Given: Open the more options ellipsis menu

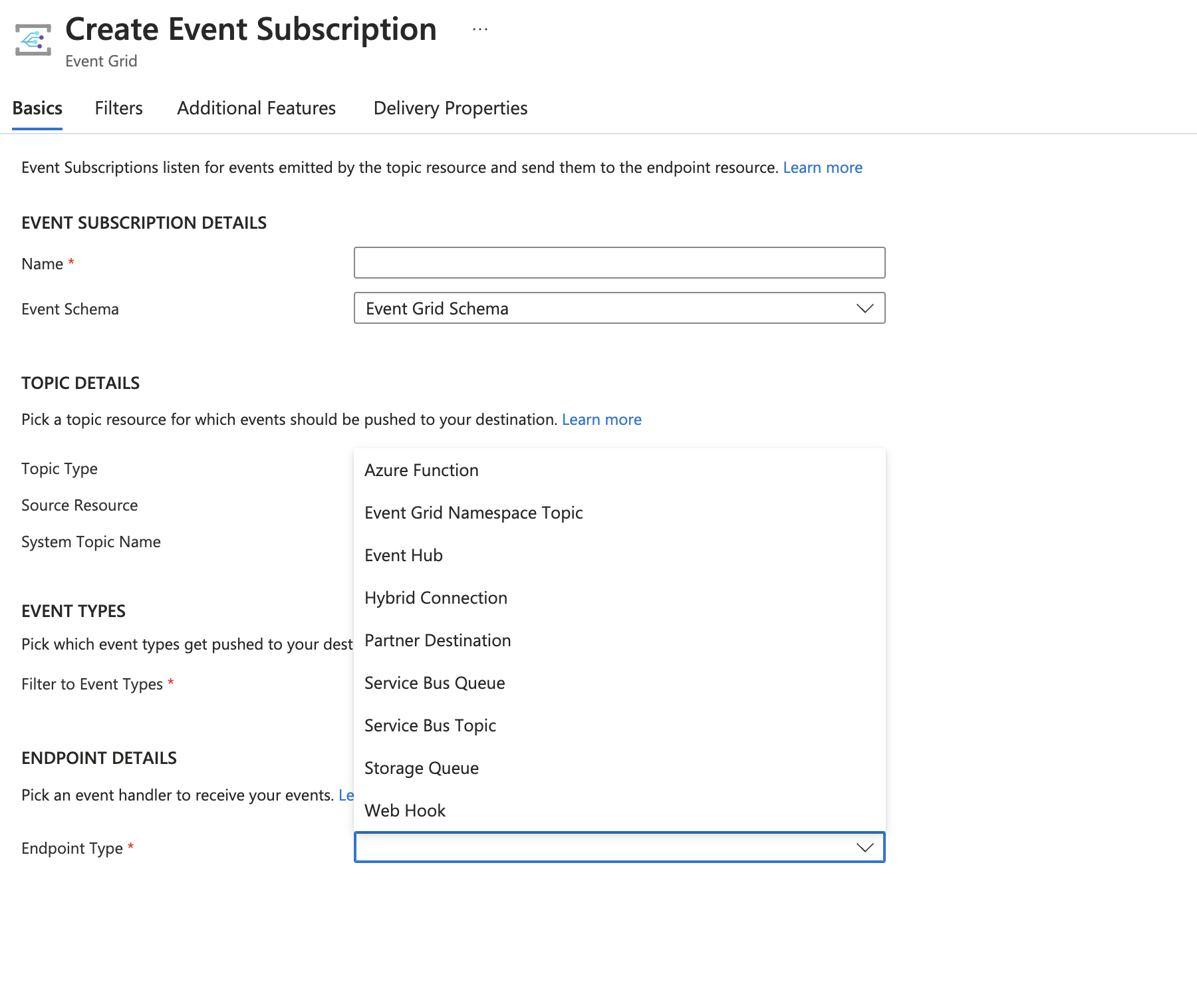Looking at the screenshot, I should tap(480, 30).
